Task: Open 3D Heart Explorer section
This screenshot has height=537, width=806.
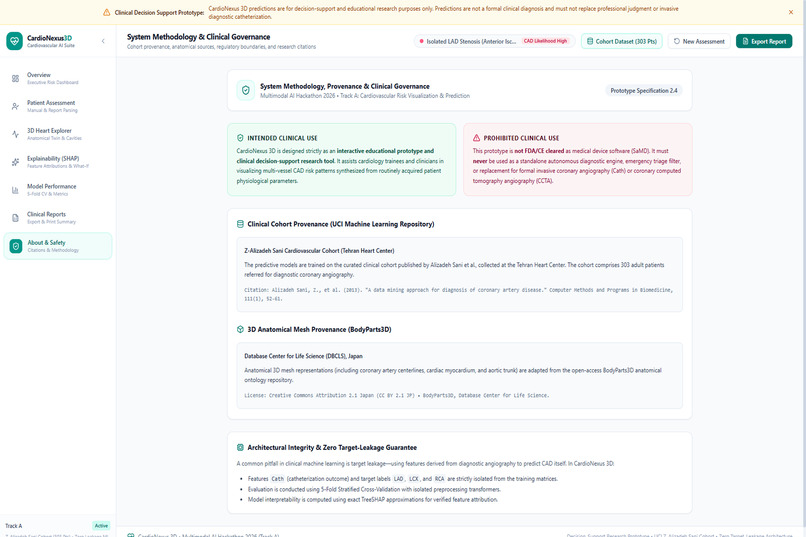Action: pos(58,134)
